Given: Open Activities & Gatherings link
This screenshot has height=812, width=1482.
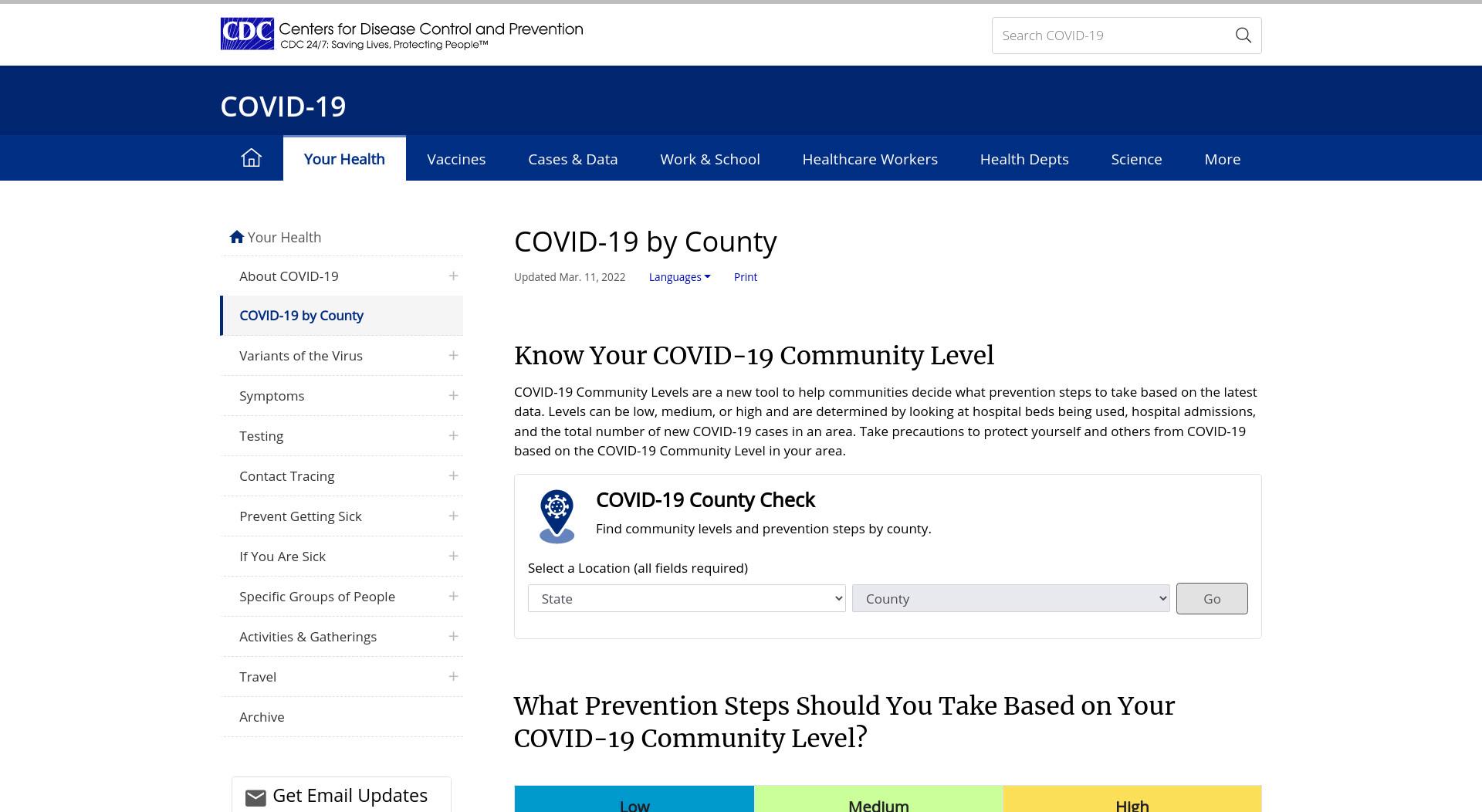Looking at the screenshot, I should (x=308, y=637).
